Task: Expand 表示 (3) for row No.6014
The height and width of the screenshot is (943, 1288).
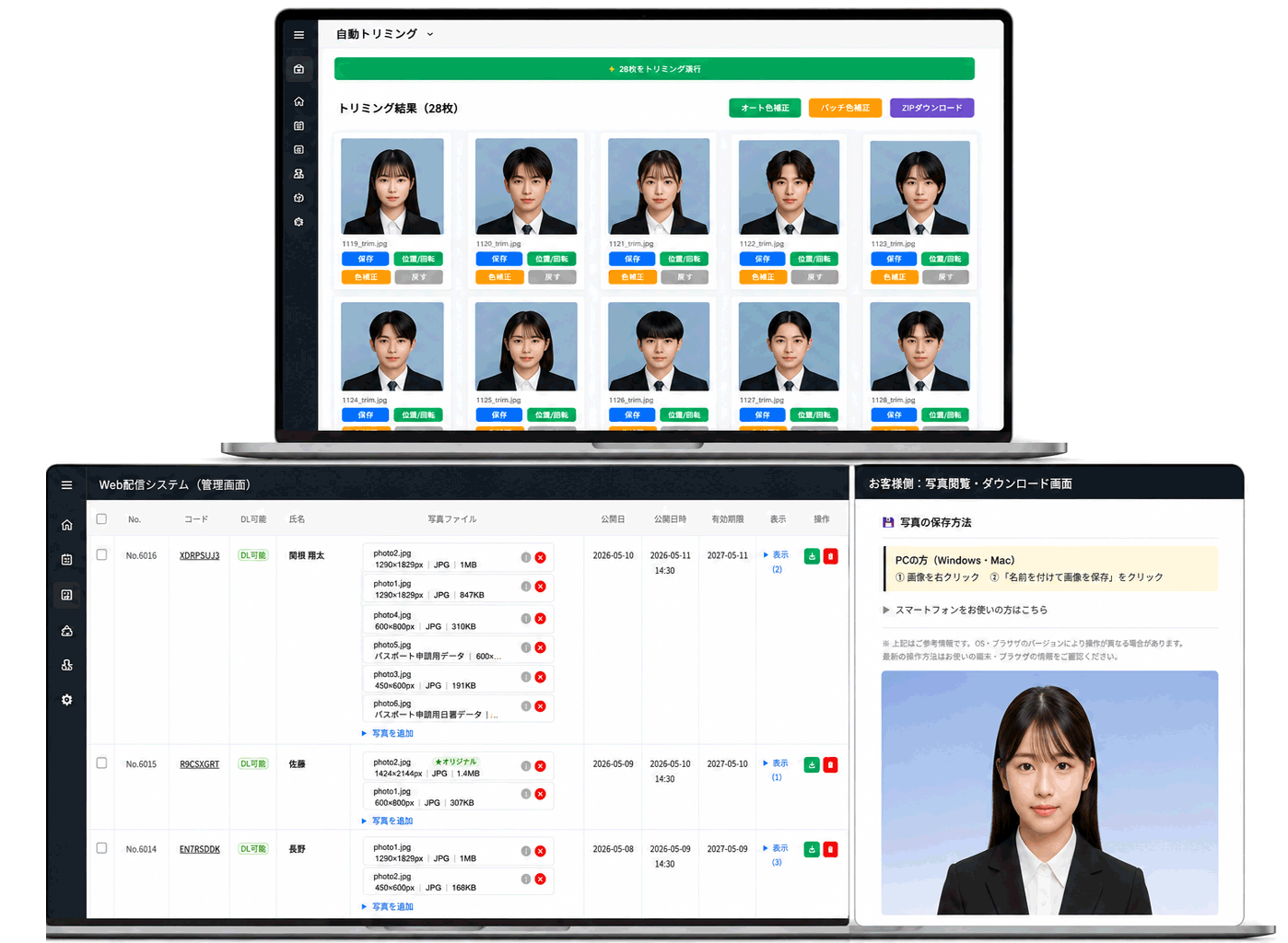Action: click(x=776, y=855)
